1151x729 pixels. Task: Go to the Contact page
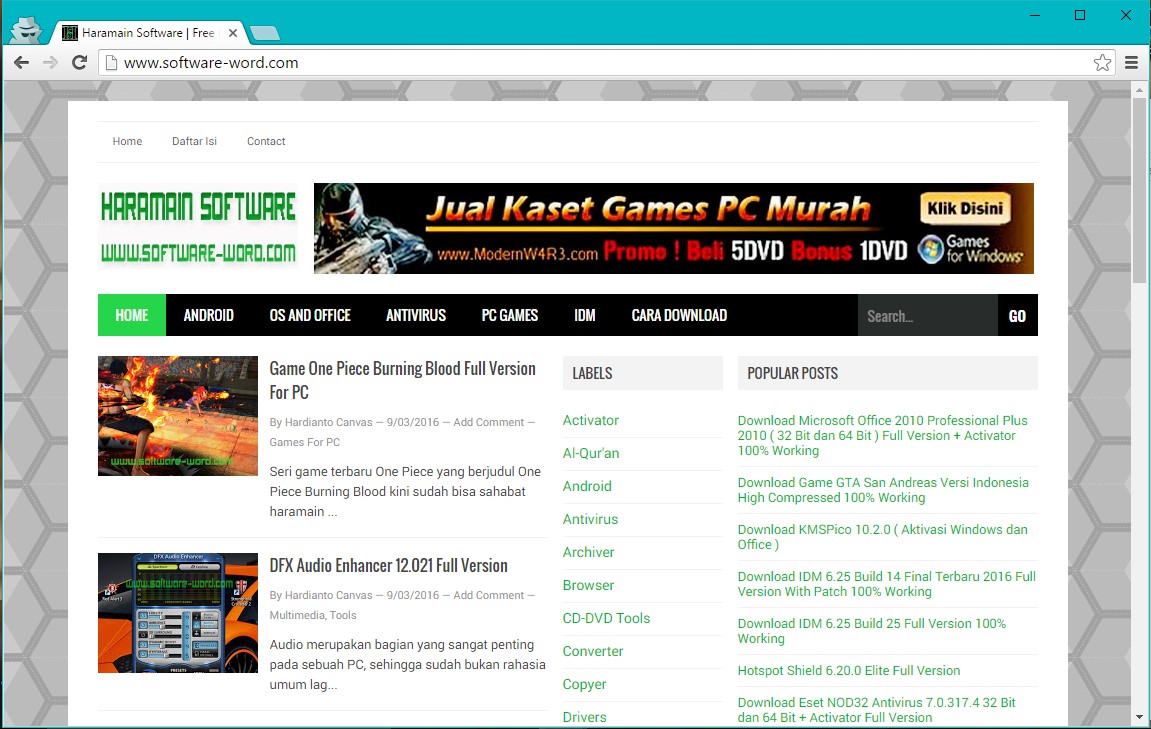click(x=266, y=141)
